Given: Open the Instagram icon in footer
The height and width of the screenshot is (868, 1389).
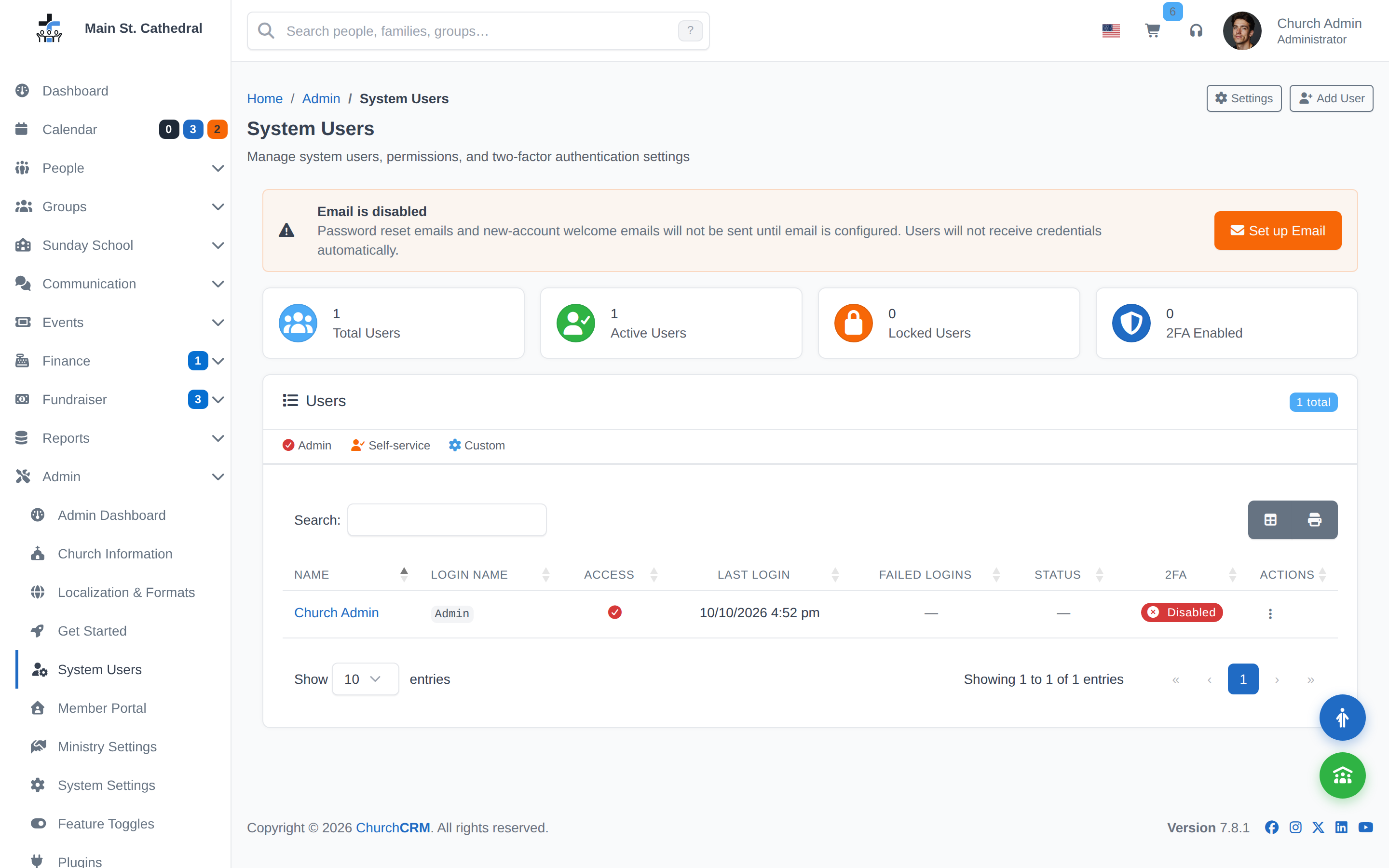Looking at the screenshot, I should tap(1295, 827).
